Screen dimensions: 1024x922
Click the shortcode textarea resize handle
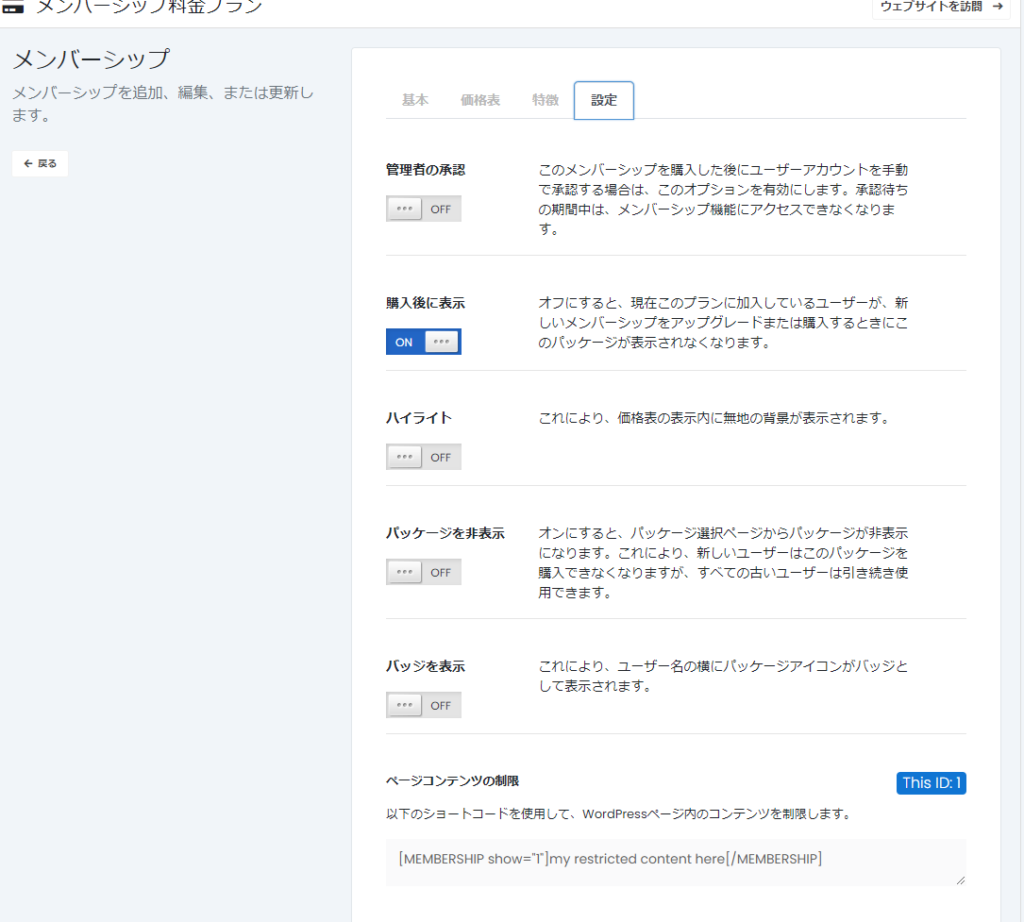(961, 881)
